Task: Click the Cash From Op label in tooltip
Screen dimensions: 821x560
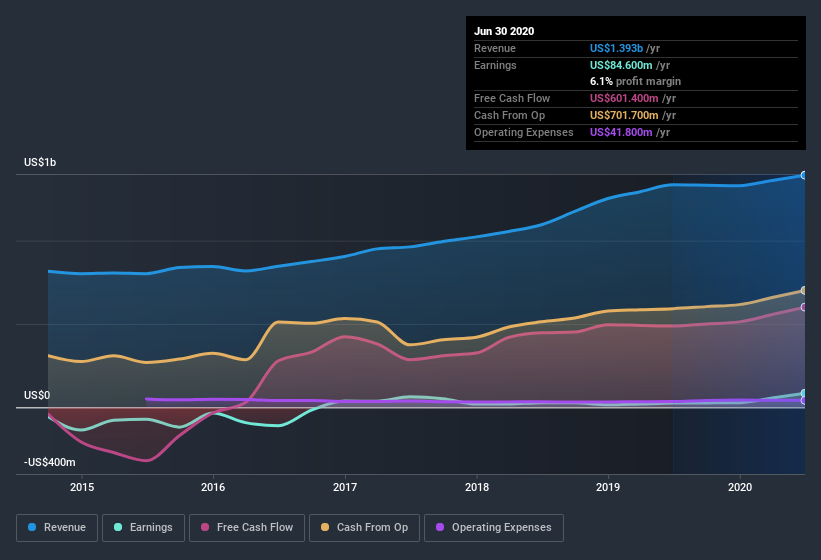Action: [x=509, y=115]
